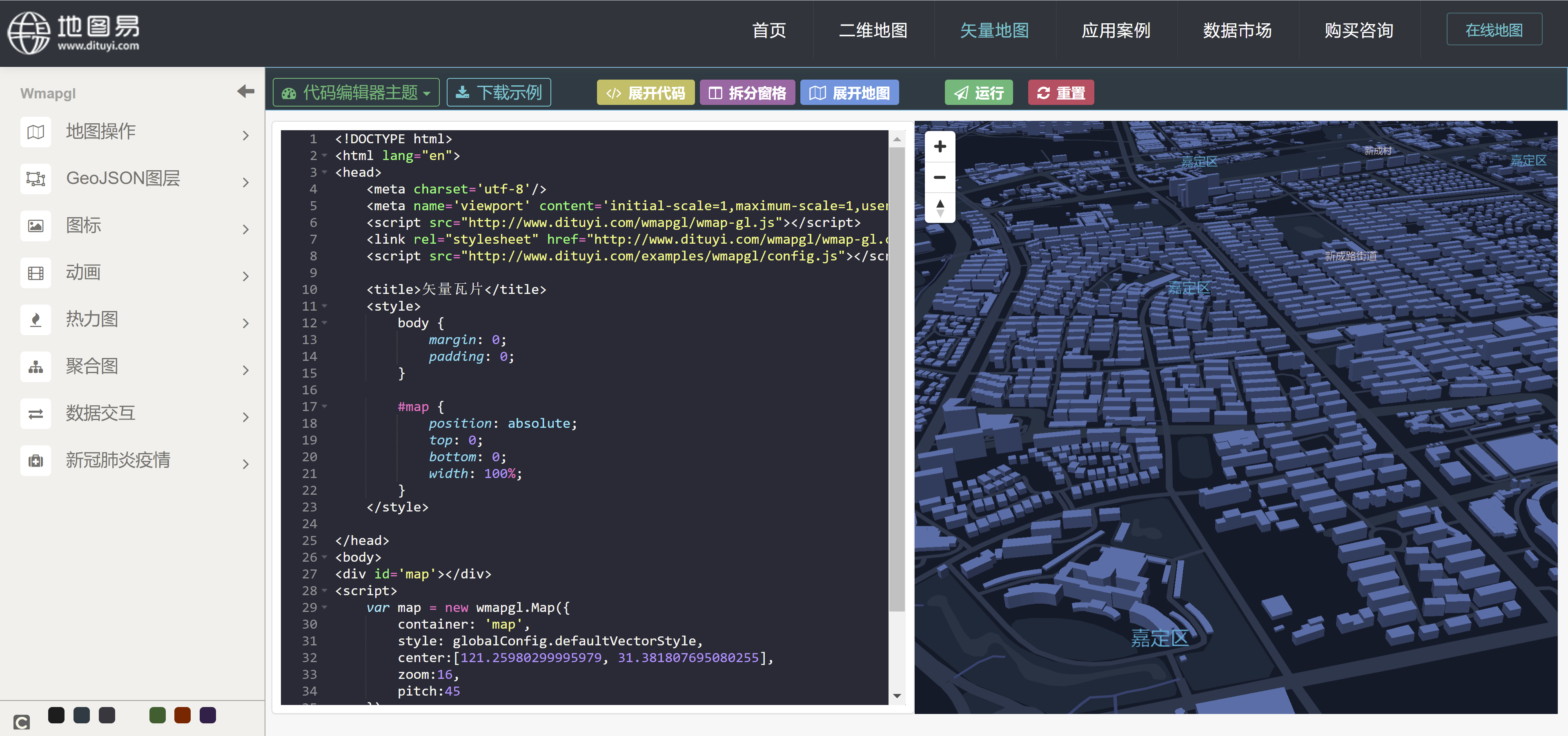Viewport: 1568px width, 736px height.
Task: Zoom in on the map
Action: [940, 147]
